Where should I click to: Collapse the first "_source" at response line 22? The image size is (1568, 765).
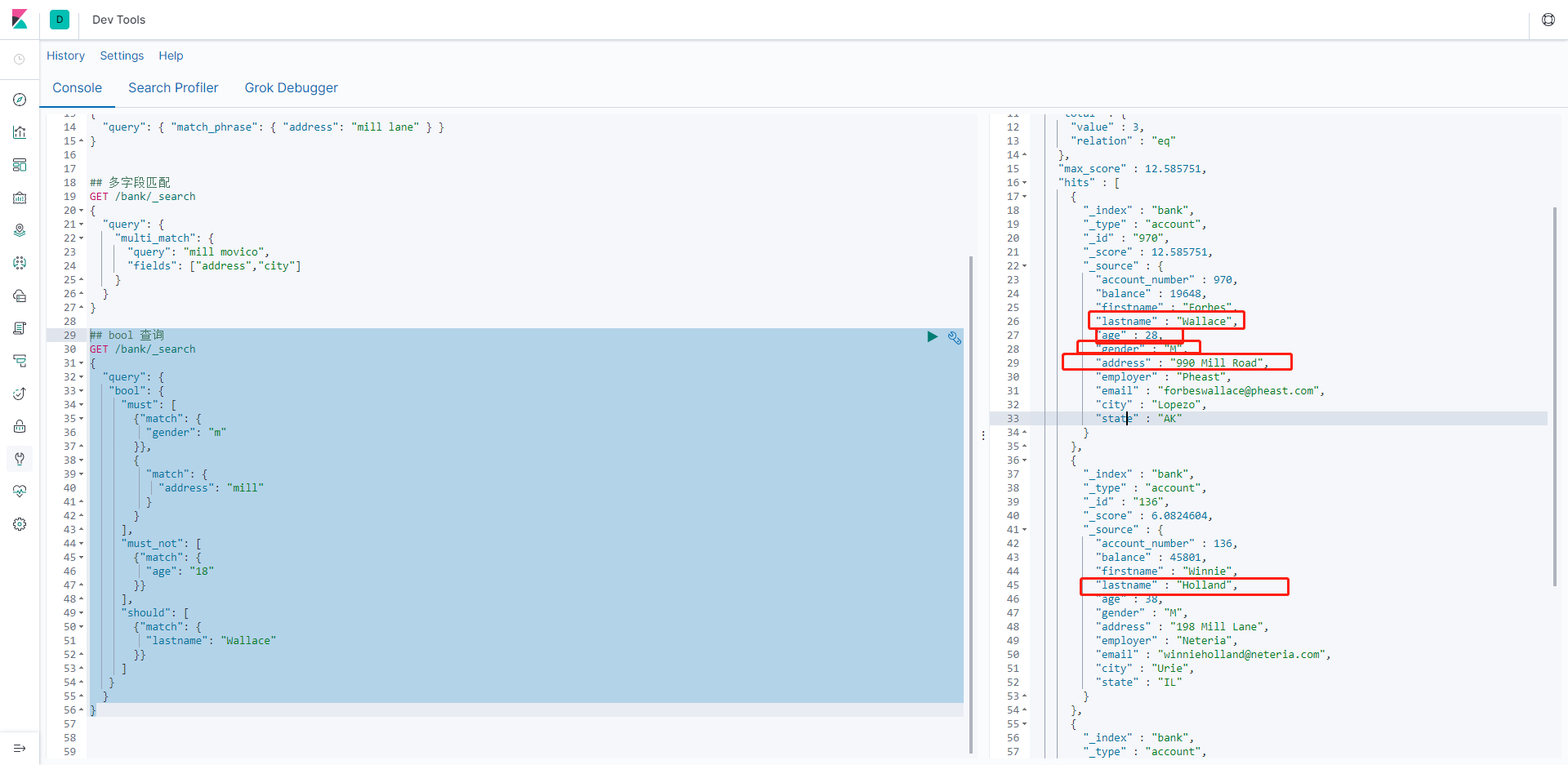click(x=1024, y=266)
